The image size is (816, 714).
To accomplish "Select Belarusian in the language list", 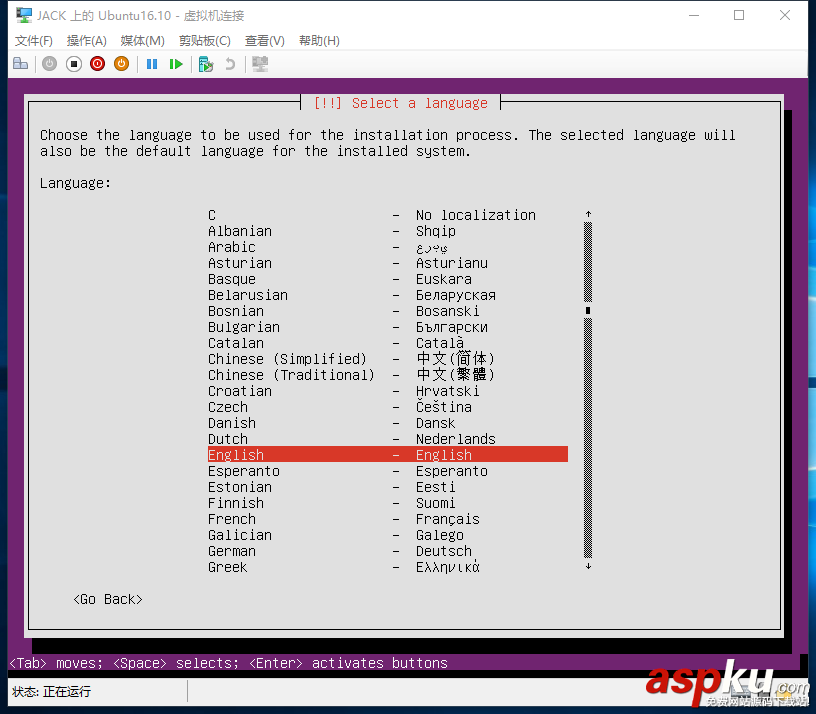I will 388,295.
